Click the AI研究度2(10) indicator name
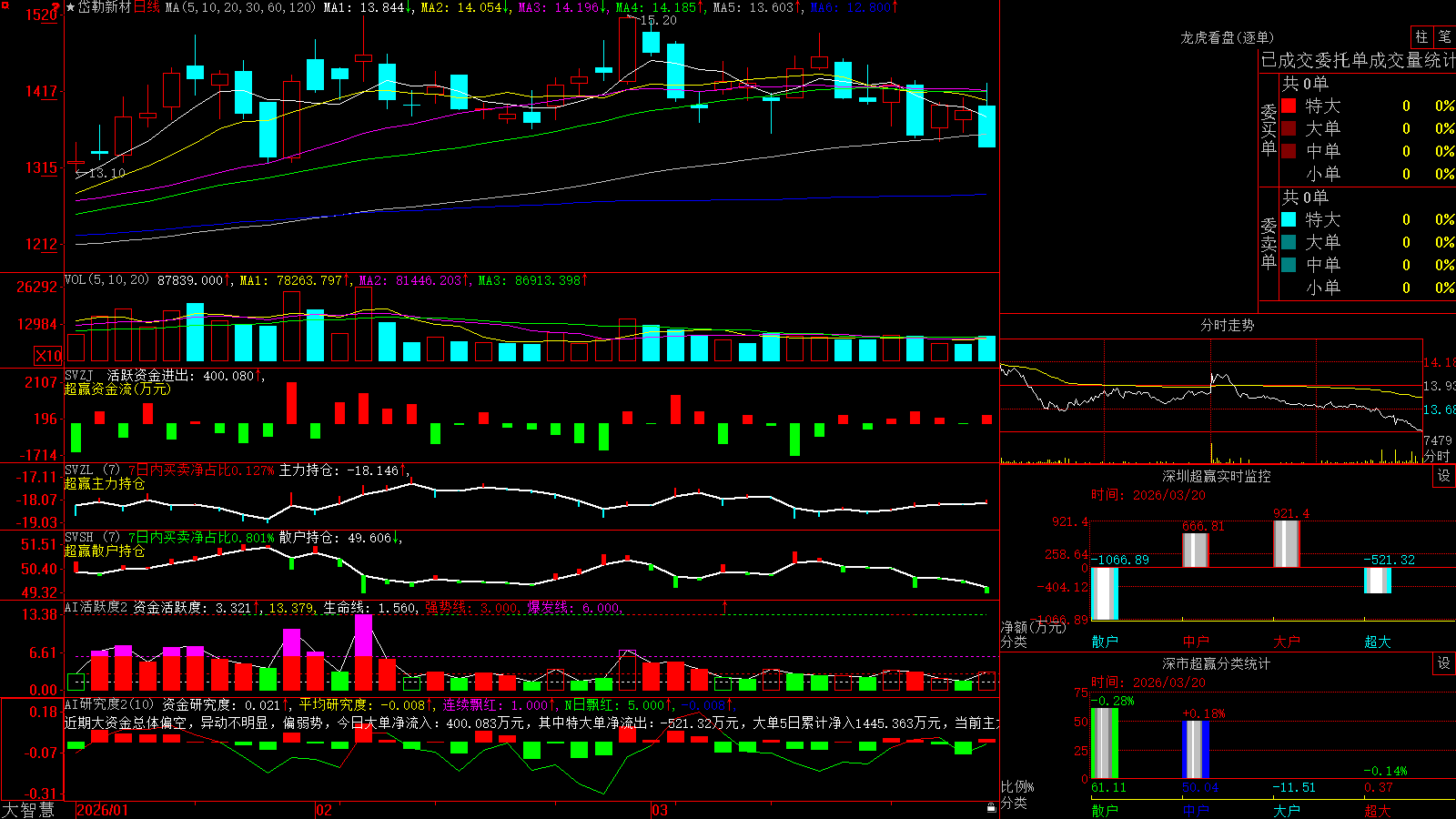This screenshot has width=1456, height=819. coord(109,704)
